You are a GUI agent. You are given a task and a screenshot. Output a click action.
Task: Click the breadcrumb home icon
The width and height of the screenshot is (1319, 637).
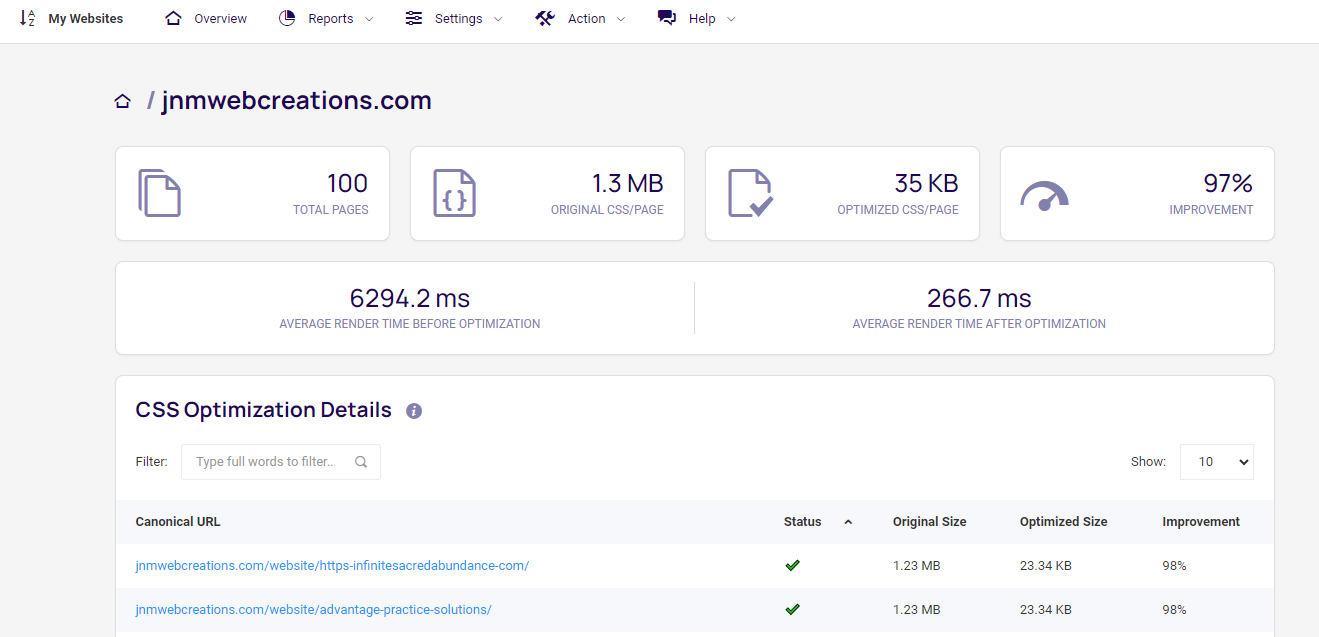(x=122, y=100)
